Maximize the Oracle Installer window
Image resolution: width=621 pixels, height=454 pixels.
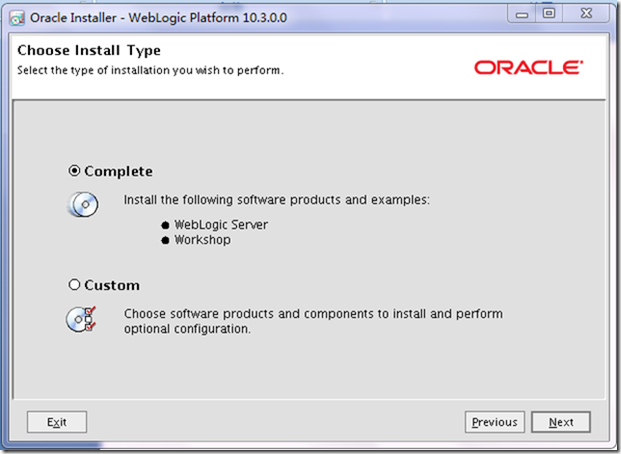pyautogui.click(x=549, y=13)
